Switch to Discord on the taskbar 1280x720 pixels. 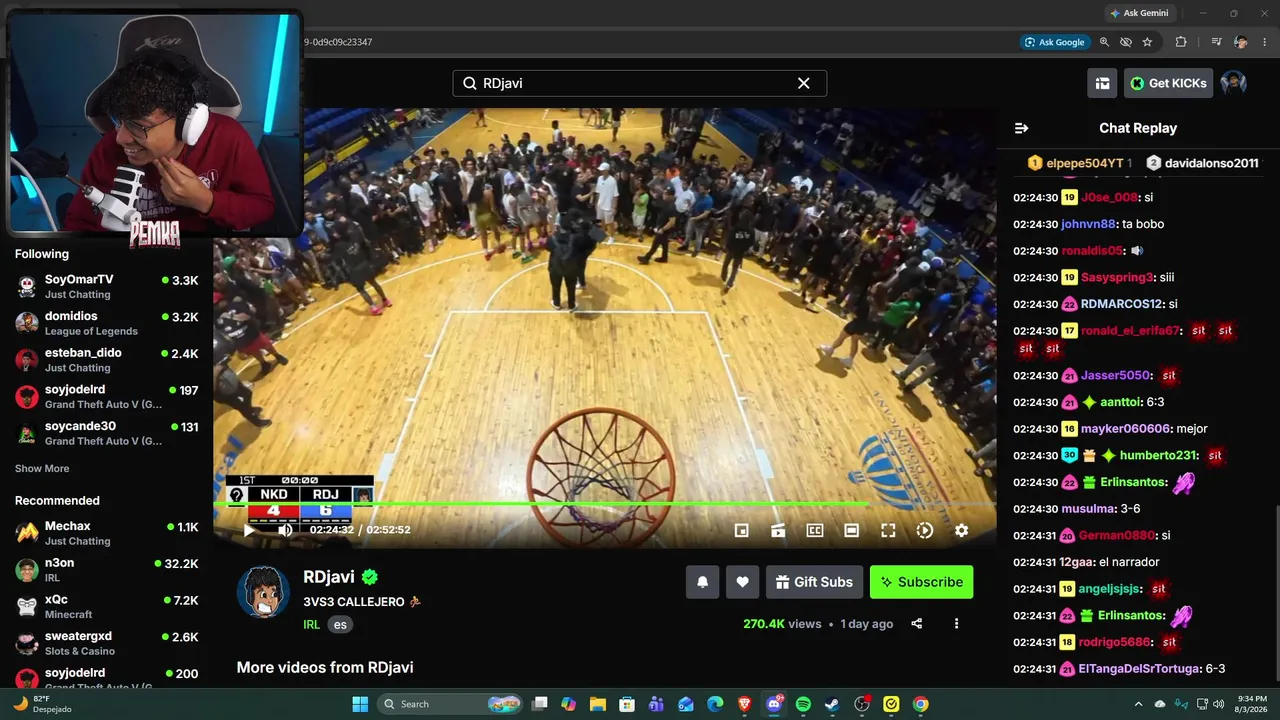coord(774,704)
